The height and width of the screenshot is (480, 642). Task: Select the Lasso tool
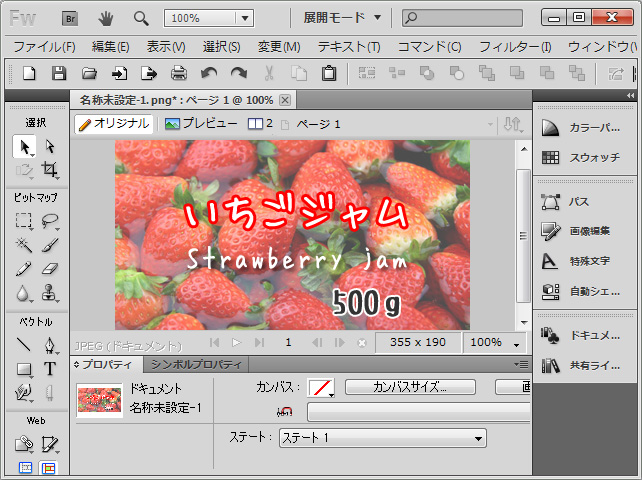click(50, 221)
